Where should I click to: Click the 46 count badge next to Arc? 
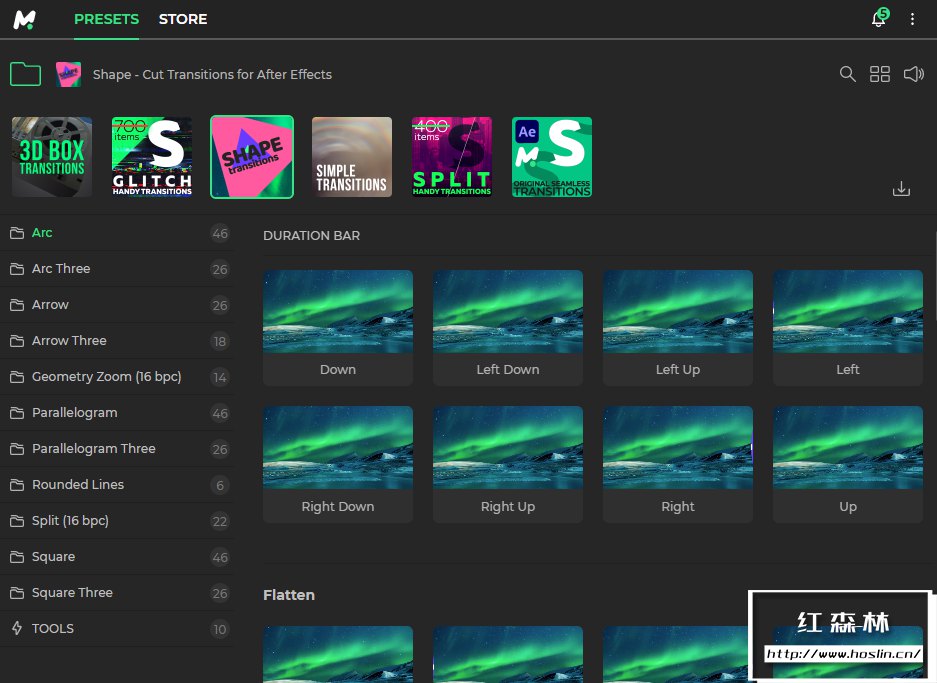point(220,234)
